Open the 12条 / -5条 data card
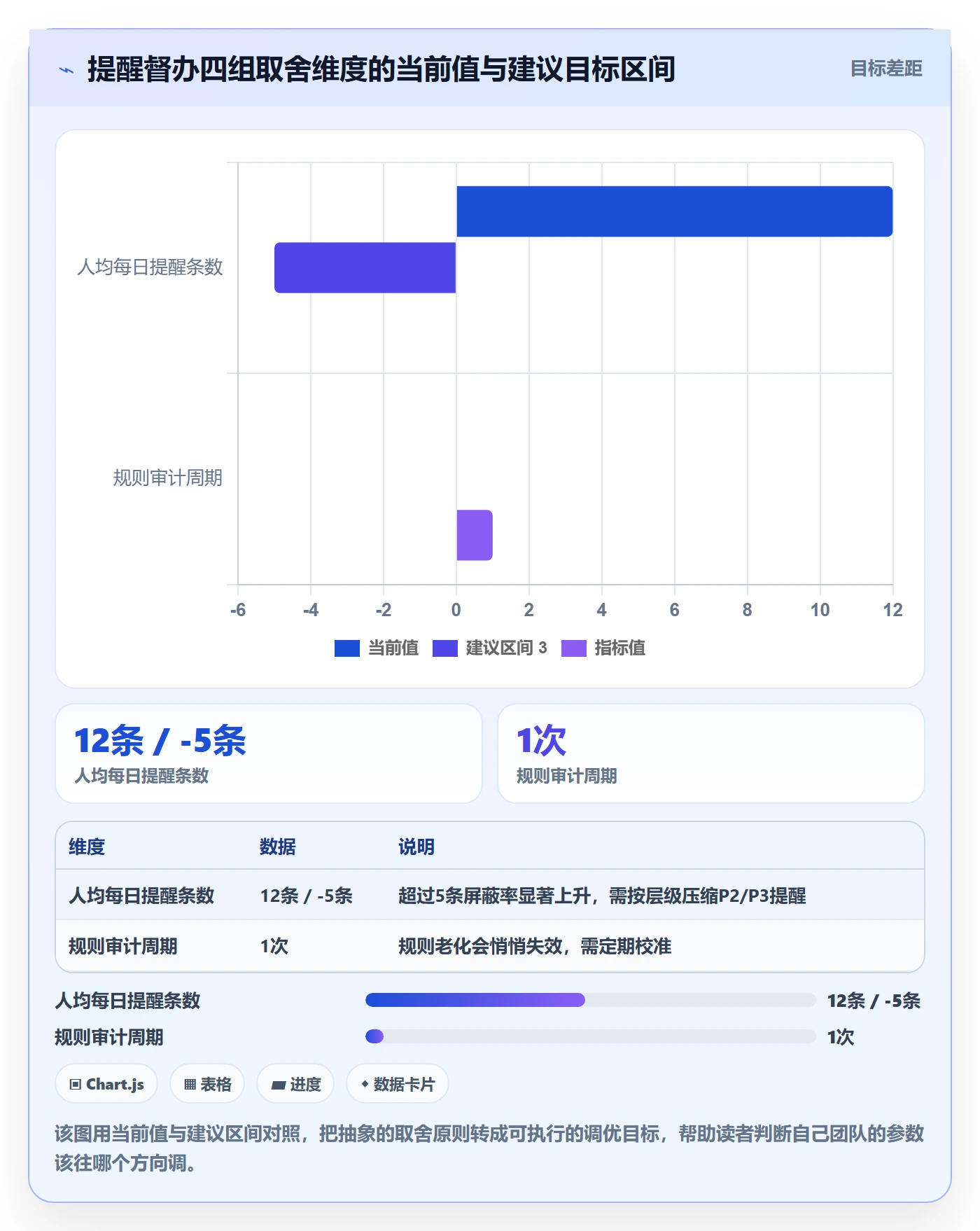 [269, 753]
